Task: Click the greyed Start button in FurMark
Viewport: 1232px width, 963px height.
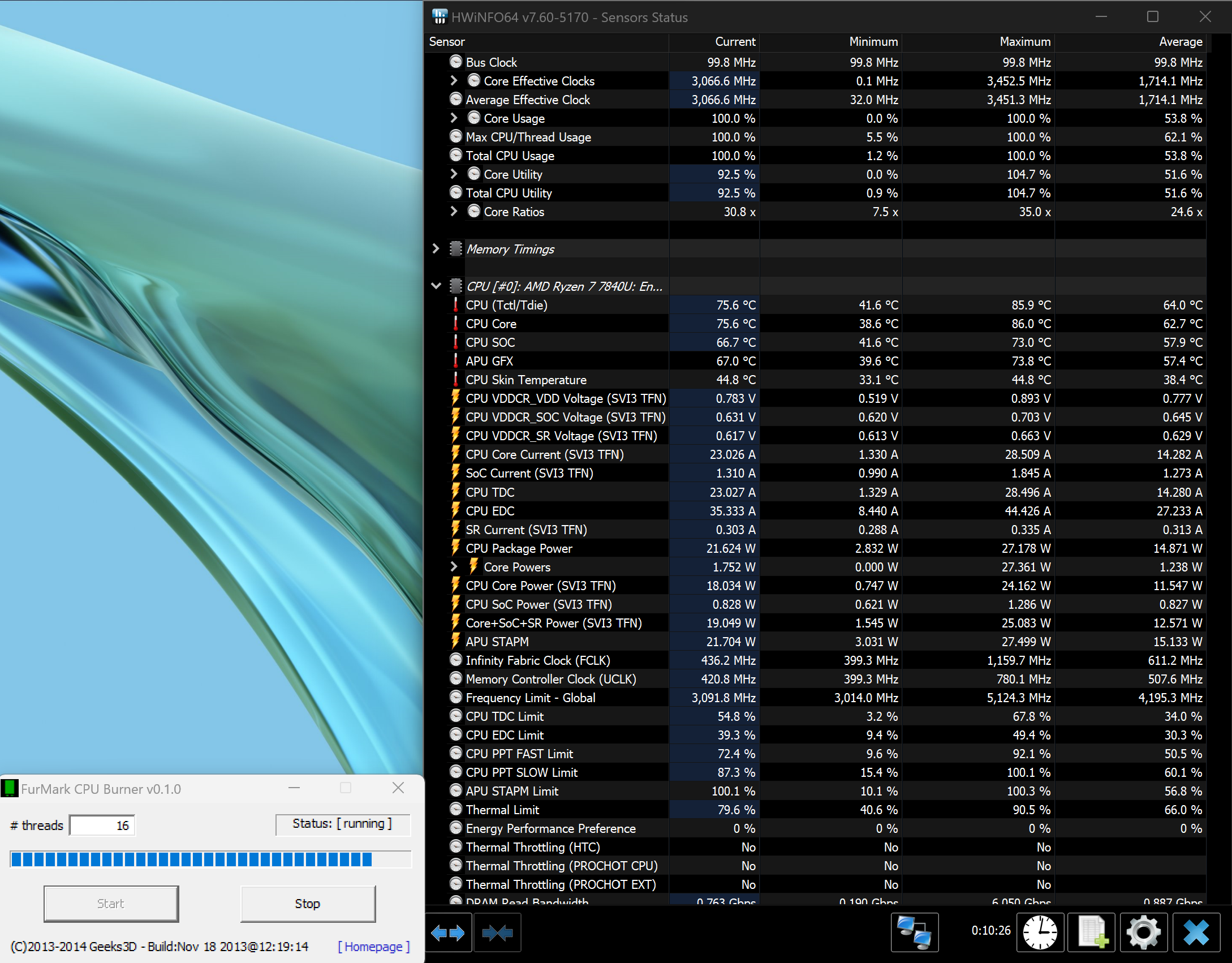Action: click(111, 904)
